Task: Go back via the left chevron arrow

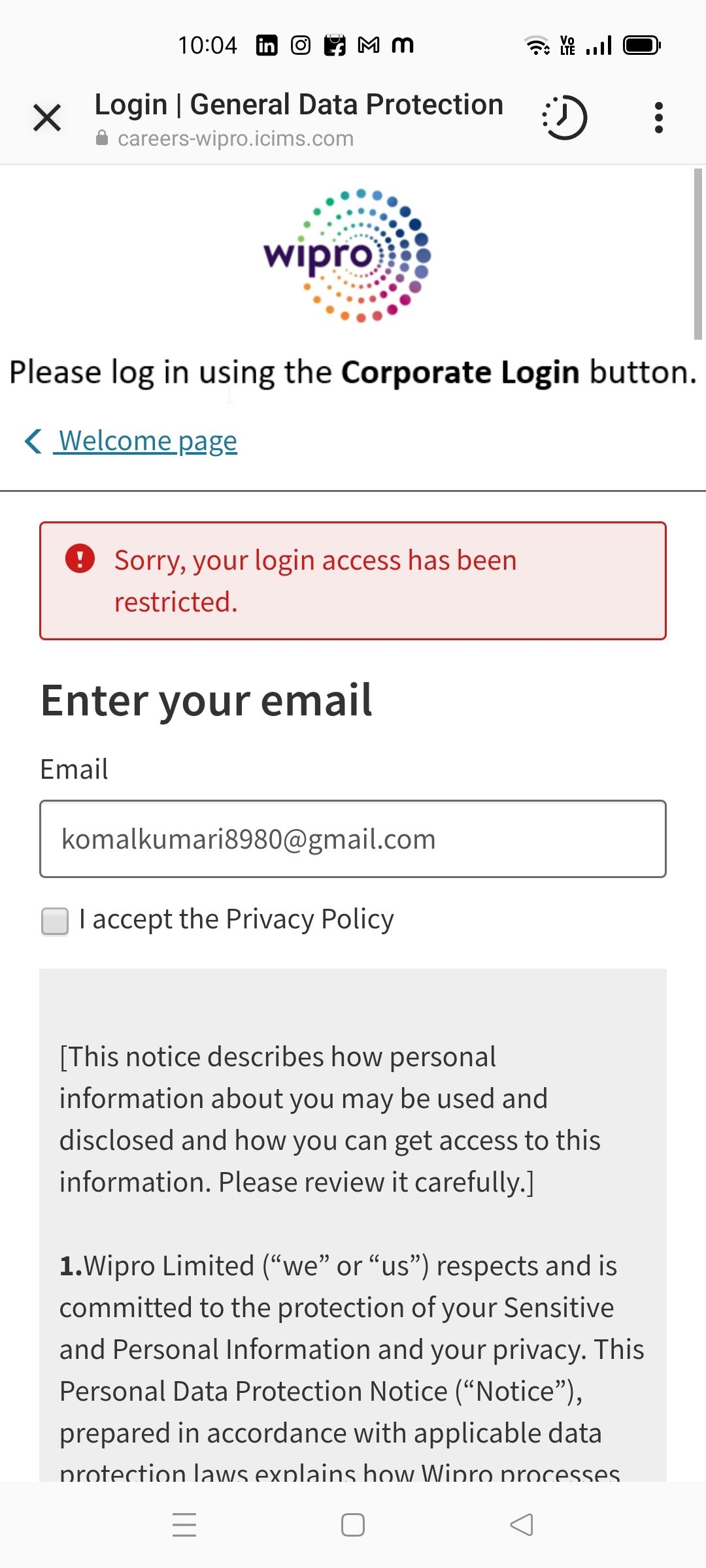Action: (33, 441)
